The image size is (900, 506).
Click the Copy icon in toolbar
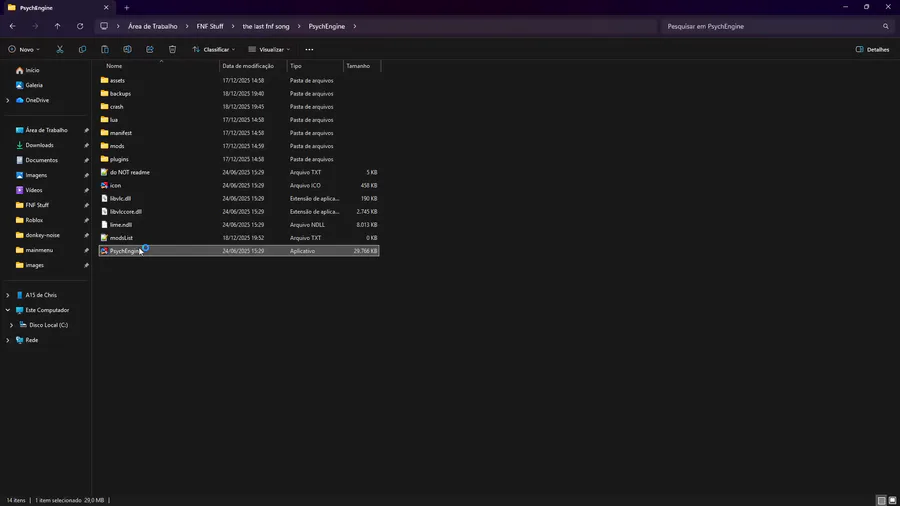tap(82, 49)
